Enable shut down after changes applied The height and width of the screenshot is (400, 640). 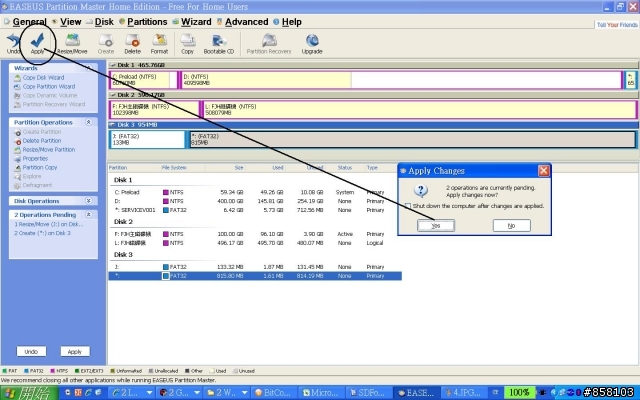(x=408, y=206)
